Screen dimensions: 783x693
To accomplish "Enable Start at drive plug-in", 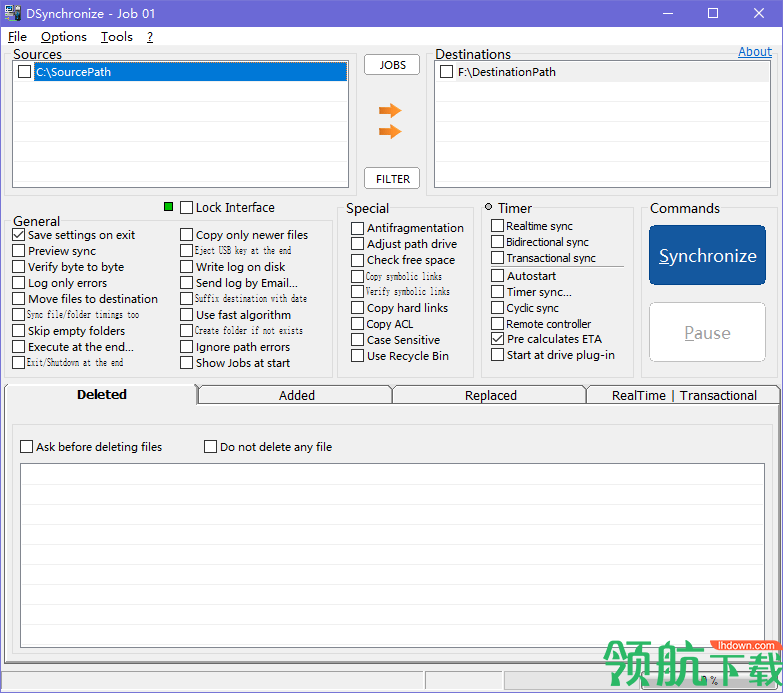I will point(497,354).
